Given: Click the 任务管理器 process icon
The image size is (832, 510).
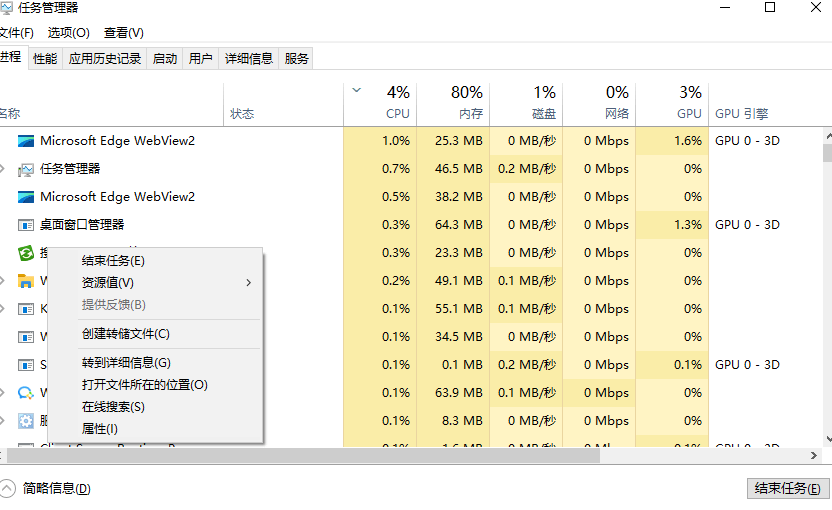Looking at the screenshot, I should click(x=25, y=169).
